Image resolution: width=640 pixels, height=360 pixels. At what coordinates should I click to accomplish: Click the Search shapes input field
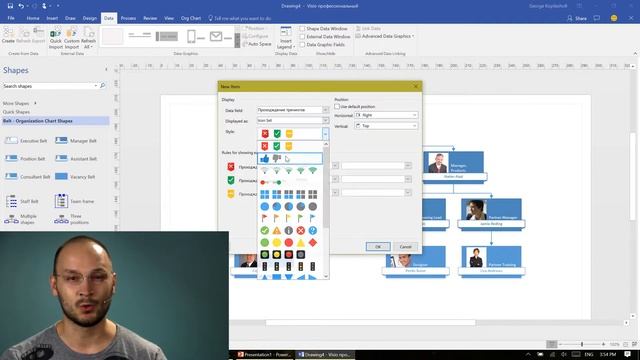tap(49, 86)
